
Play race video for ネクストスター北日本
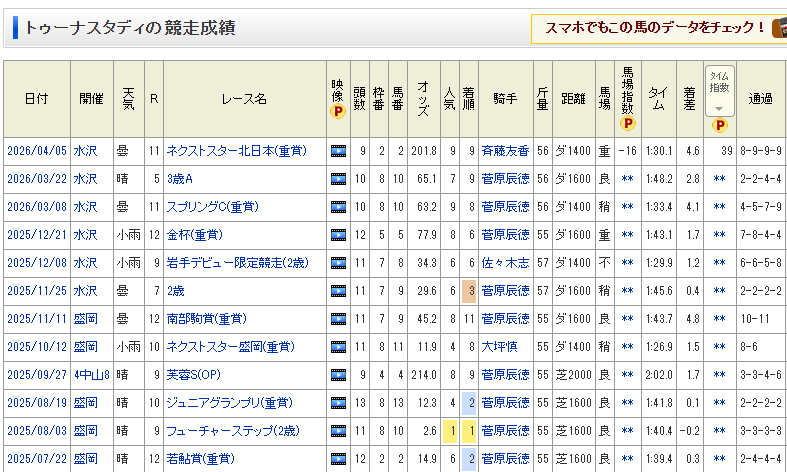pos(338,151)
